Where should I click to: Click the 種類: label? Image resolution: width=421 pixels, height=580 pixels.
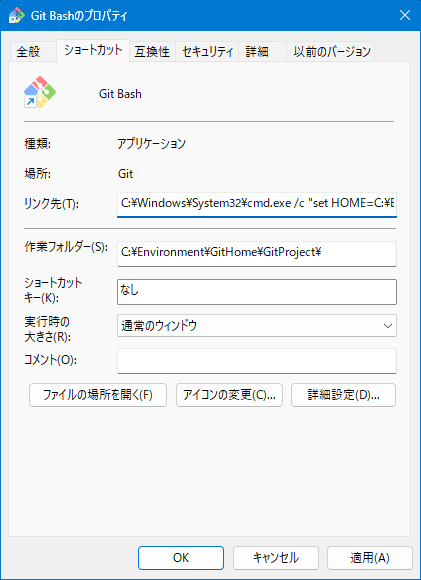(37, 144)
